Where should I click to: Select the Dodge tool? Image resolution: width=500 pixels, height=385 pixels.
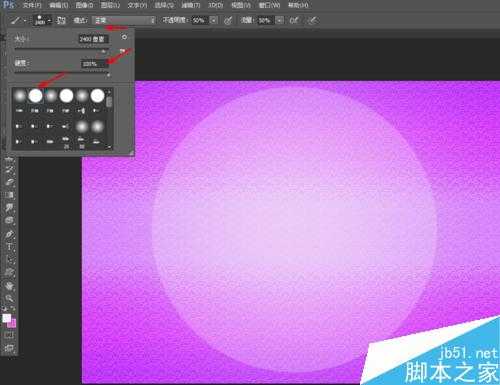tap(10, 220)
